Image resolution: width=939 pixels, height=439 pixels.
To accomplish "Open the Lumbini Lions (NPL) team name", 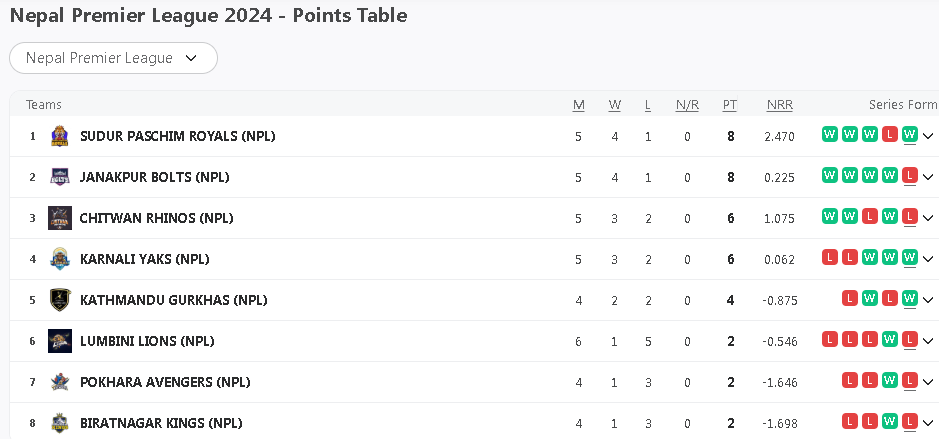I will coord(147,341).
